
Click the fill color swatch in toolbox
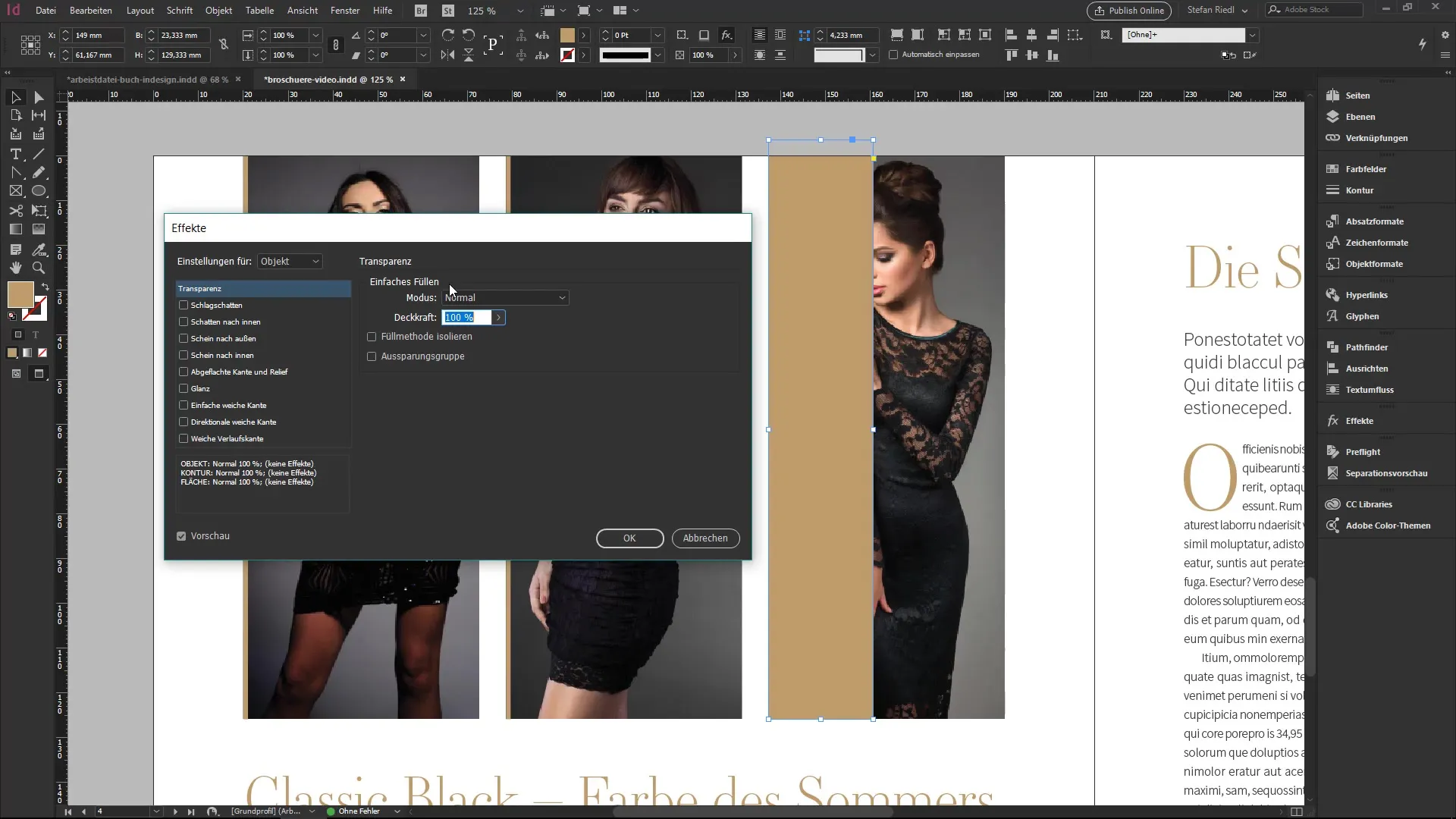coord(20,294)
